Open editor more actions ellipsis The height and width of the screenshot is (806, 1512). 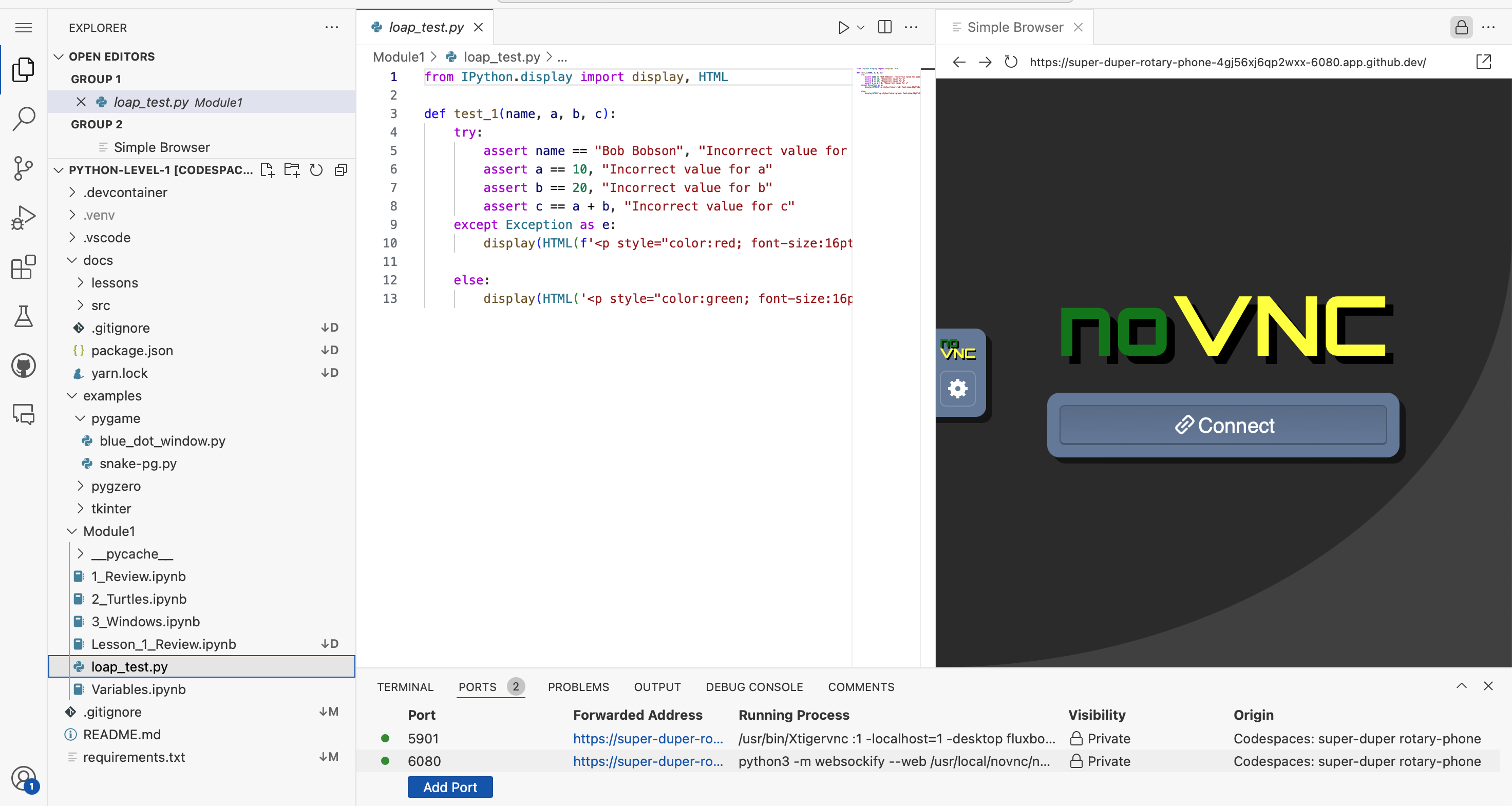click(911, 28)
